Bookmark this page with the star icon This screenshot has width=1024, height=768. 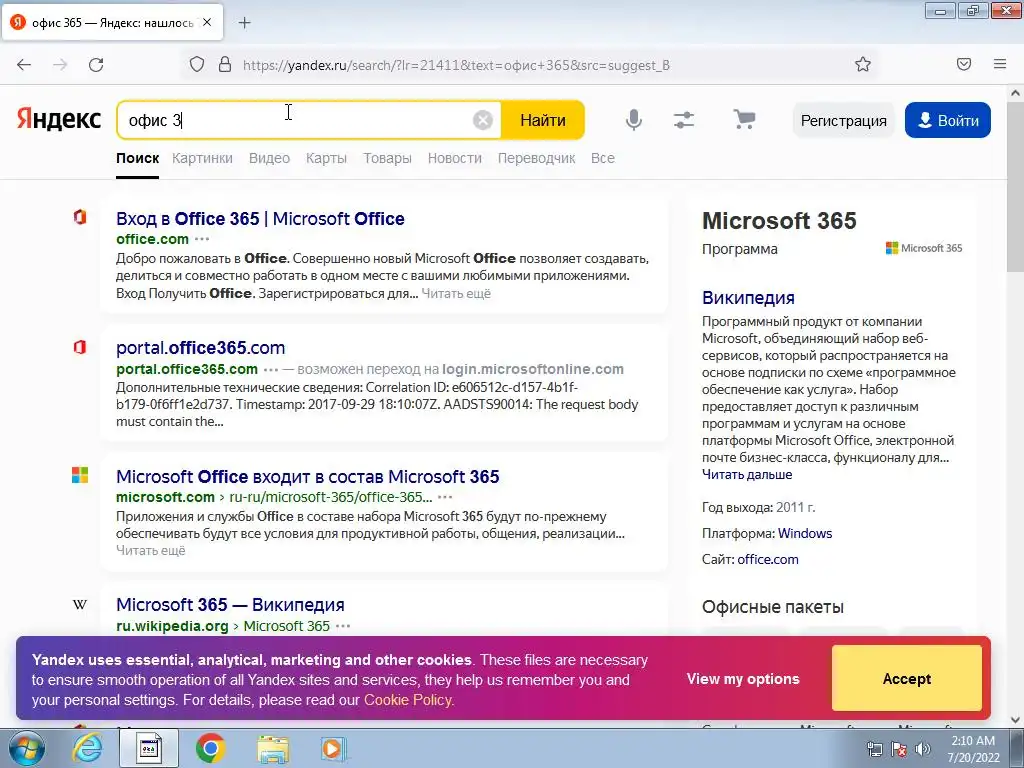click(863, 65)
